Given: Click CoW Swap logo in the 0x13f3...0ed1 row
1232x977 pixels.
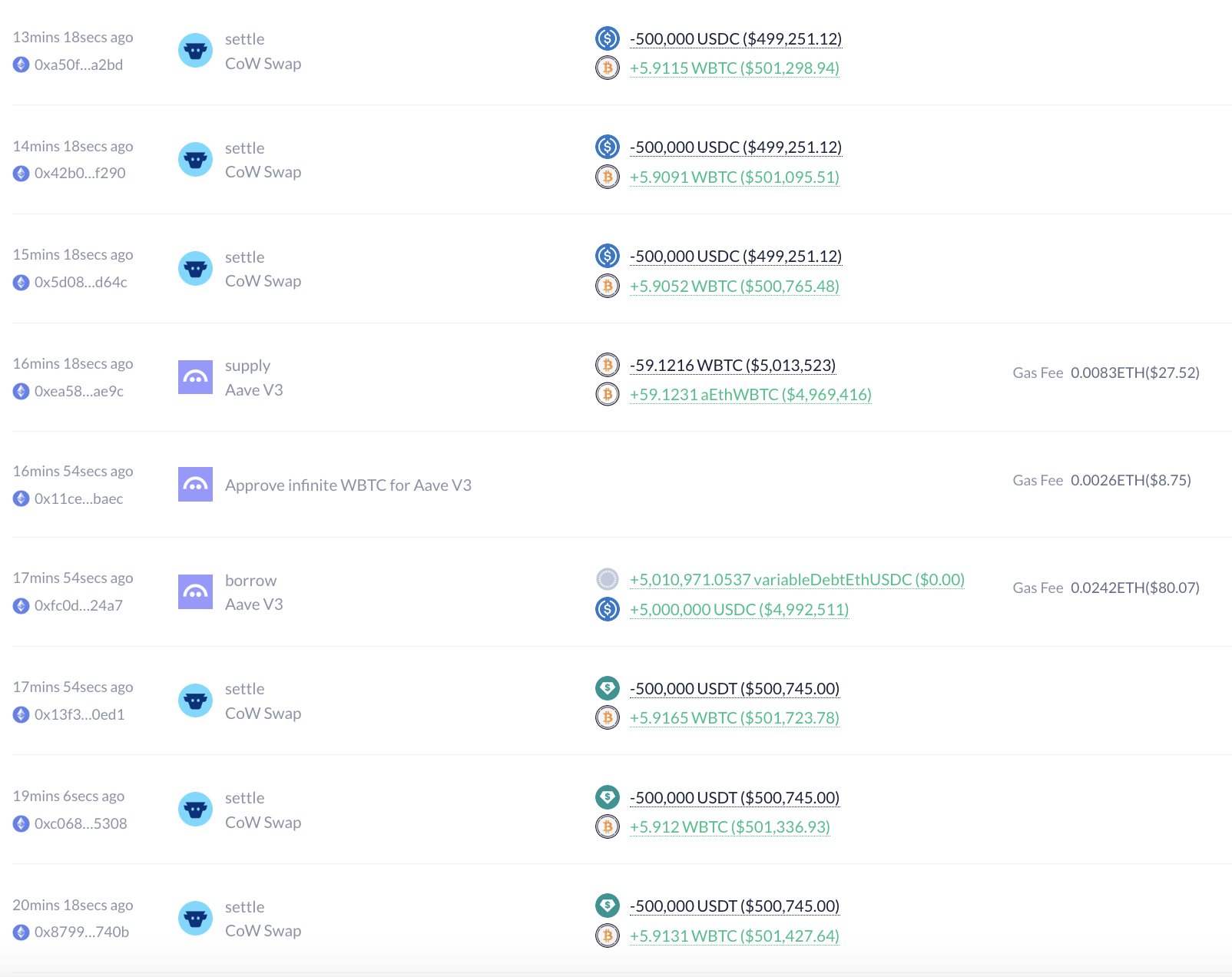Looking at the screenshot, I should (x=195, y=700).
